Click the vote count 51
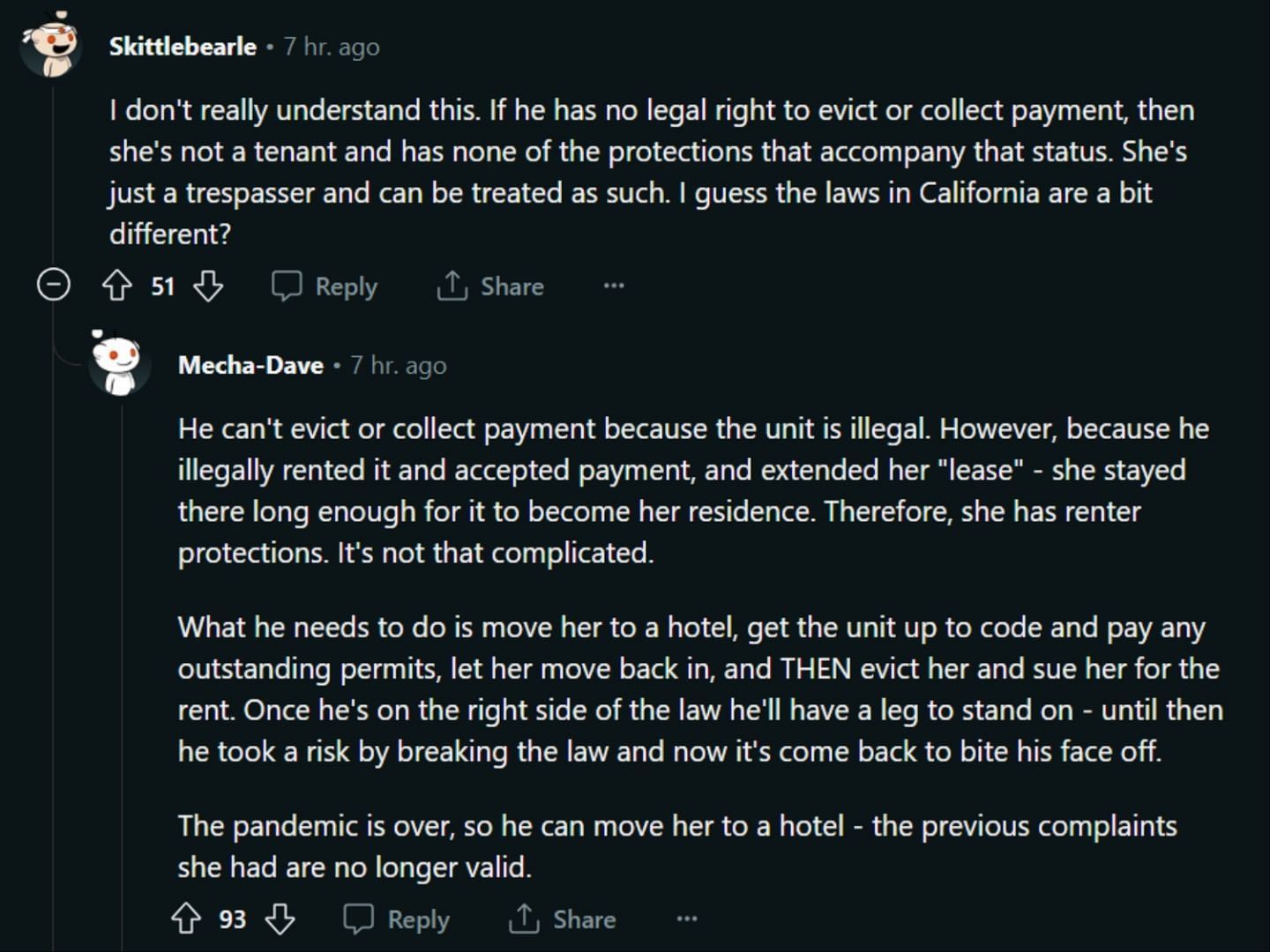1270x952 pixels. pyautogui.click(x=162, y=286)
